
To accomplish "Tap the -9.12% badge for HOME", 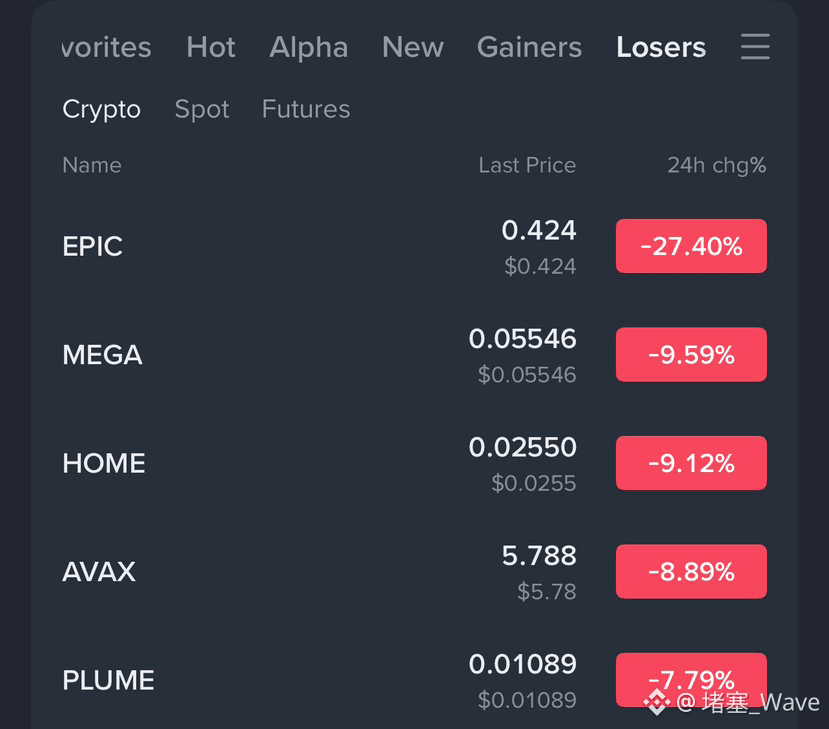I will [x=691, y=463].
